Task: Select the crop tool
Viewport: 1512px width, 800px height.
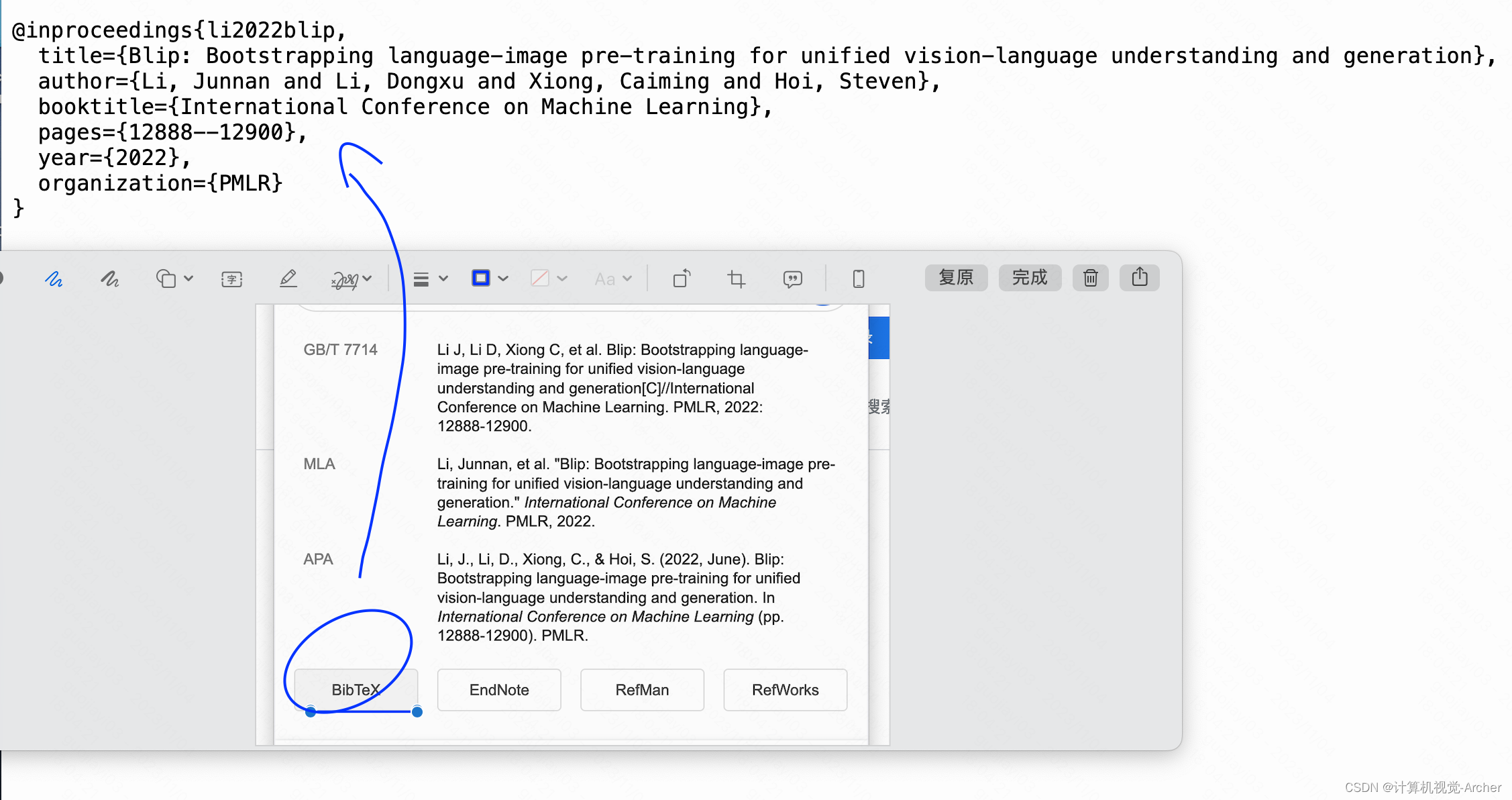Action: [737, 279]
